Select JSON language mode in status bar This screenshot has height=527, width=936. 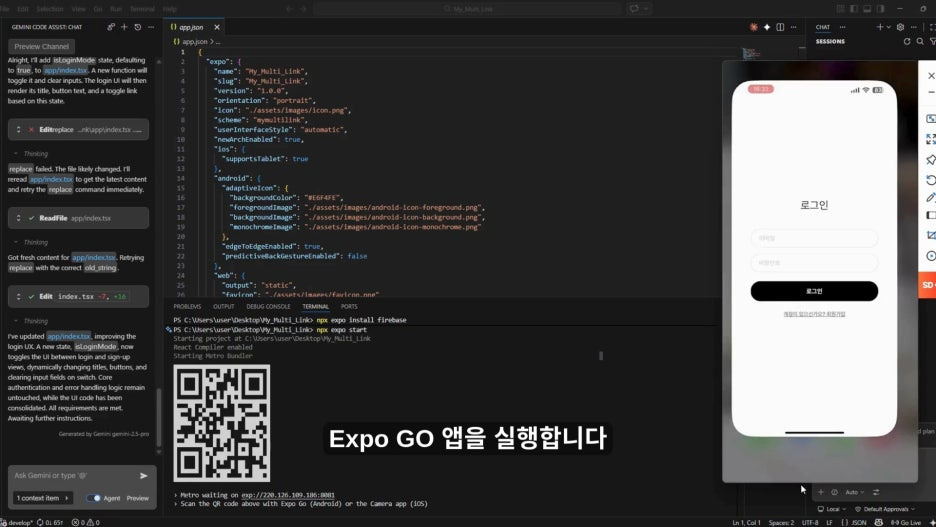pyautogui.click(x=854, y=522)
